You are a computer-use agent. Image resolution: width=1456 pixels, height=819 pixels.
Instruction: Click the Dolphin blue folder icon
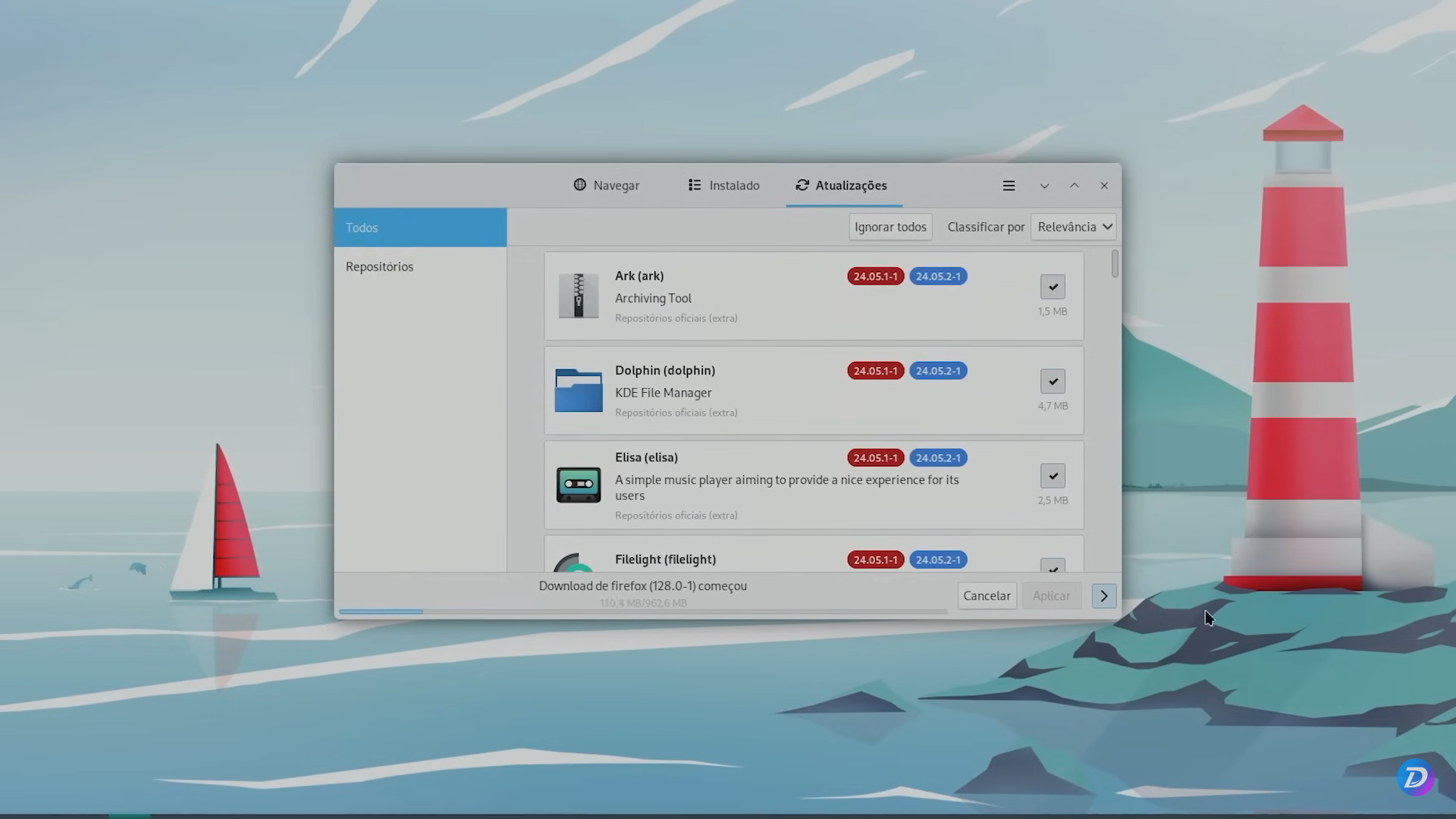[578, 390]
